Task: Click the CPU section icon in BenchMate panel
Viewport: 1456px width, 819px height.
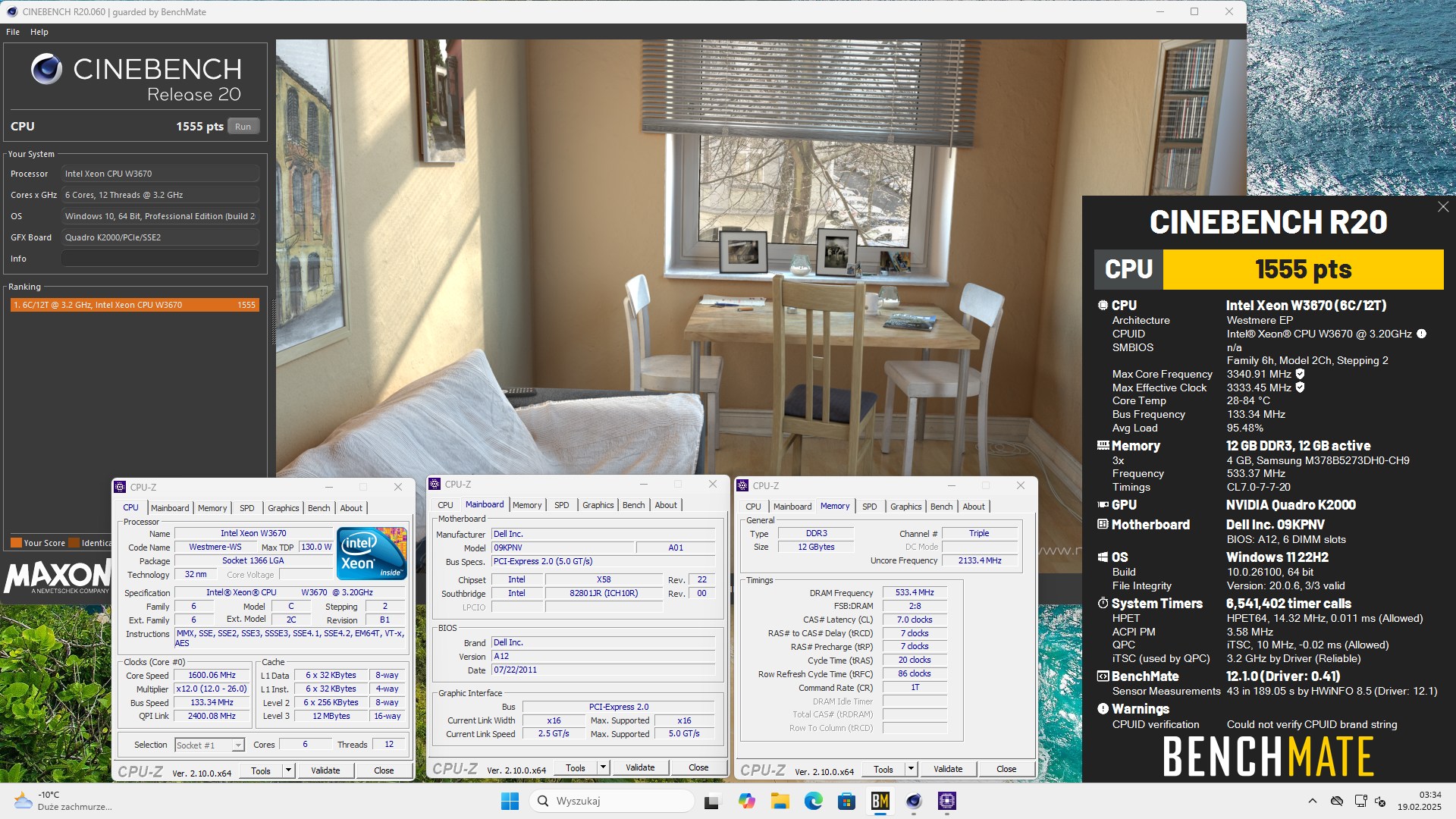Action: pyautogui.click(x=1103, y=305)
